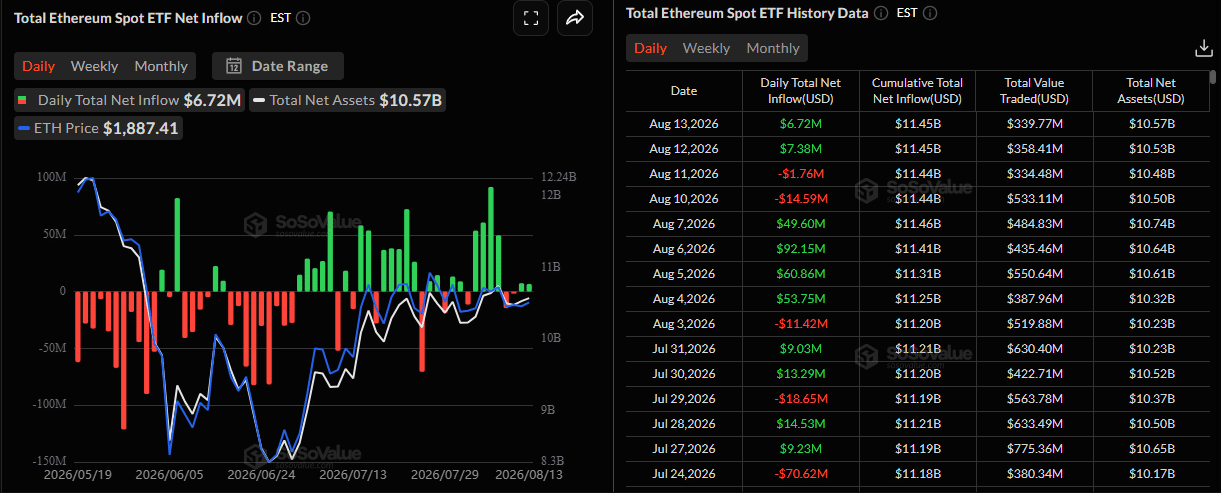Click the info icon beside history EST label
This screenshot has width=1221, height=493.
coord(930,13)
